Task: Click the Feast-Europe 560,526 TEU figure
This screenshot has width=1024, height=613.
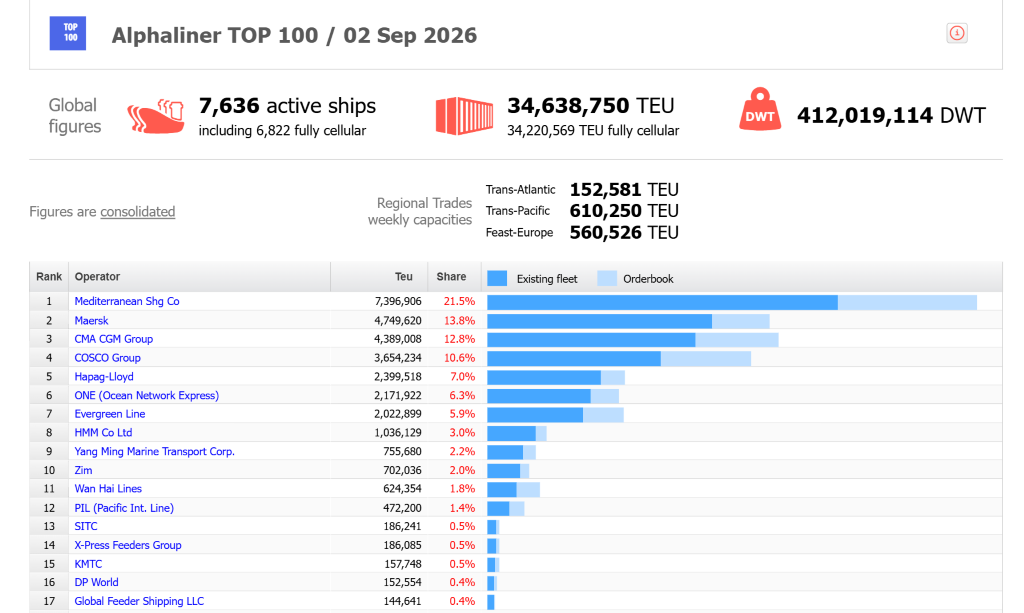Action: [624, 232]
